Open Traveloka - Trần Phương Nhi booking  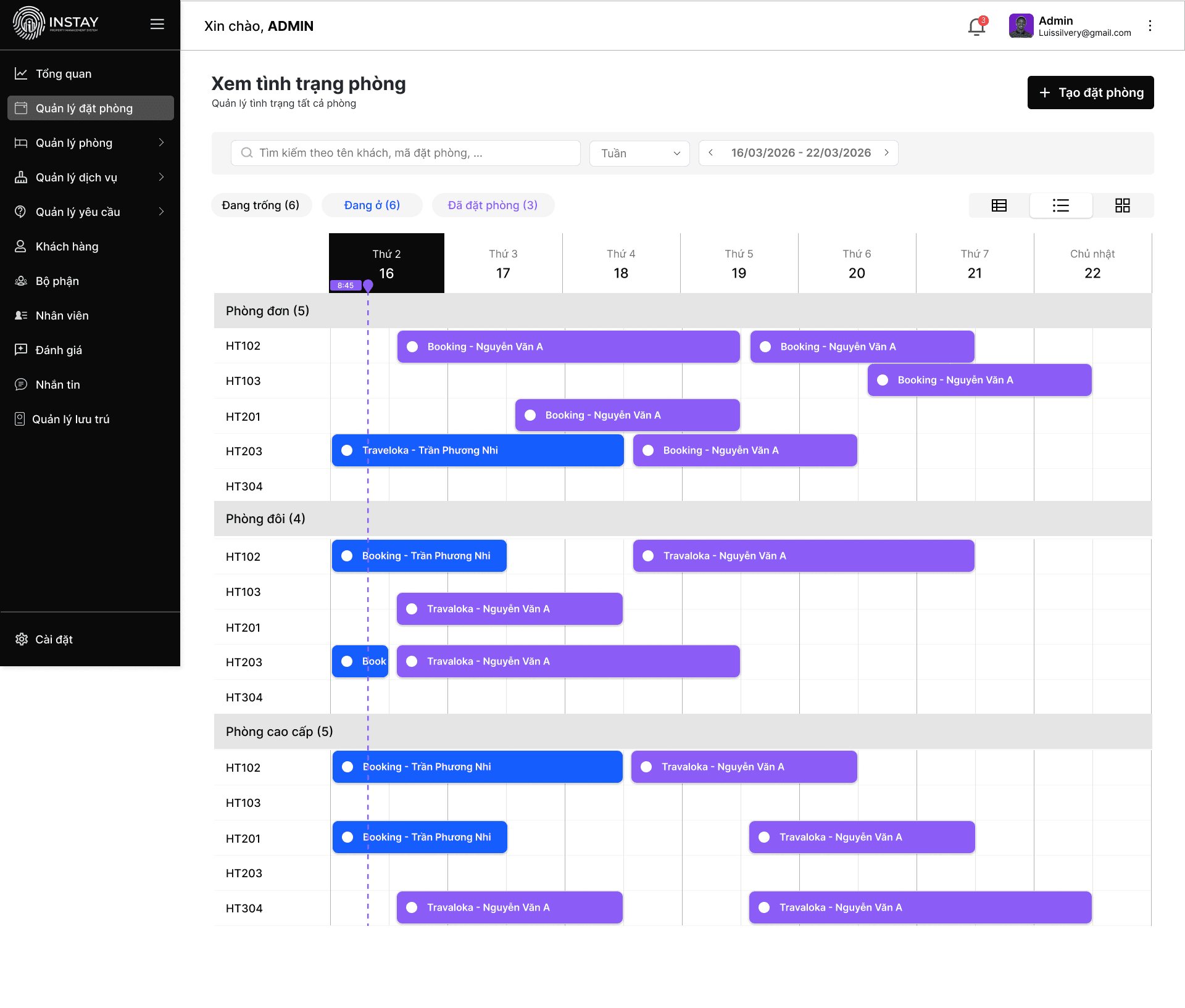coord(478,450)
